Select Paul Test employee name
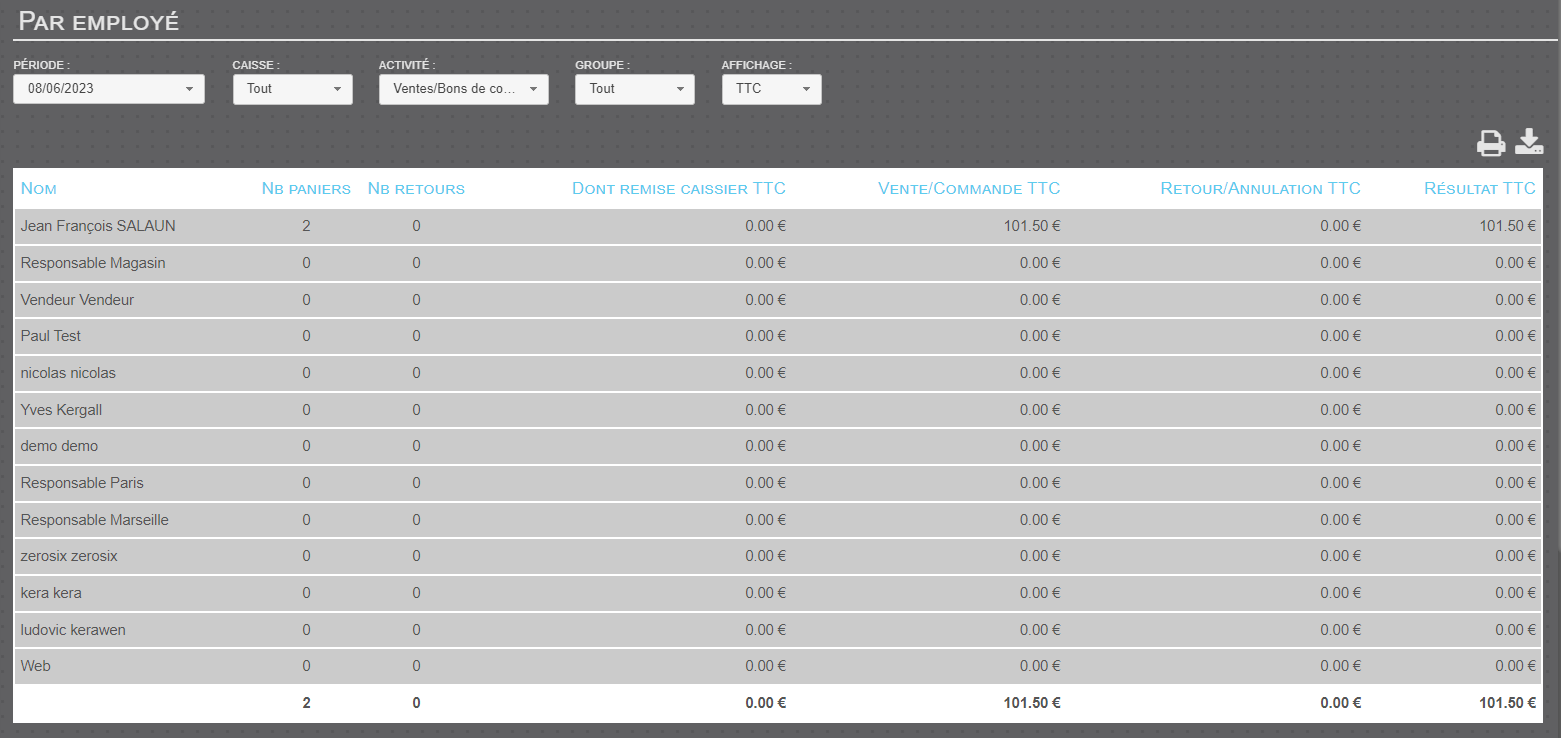The width and height of the screenshot is (1561, 738). [x=51, y=336]
